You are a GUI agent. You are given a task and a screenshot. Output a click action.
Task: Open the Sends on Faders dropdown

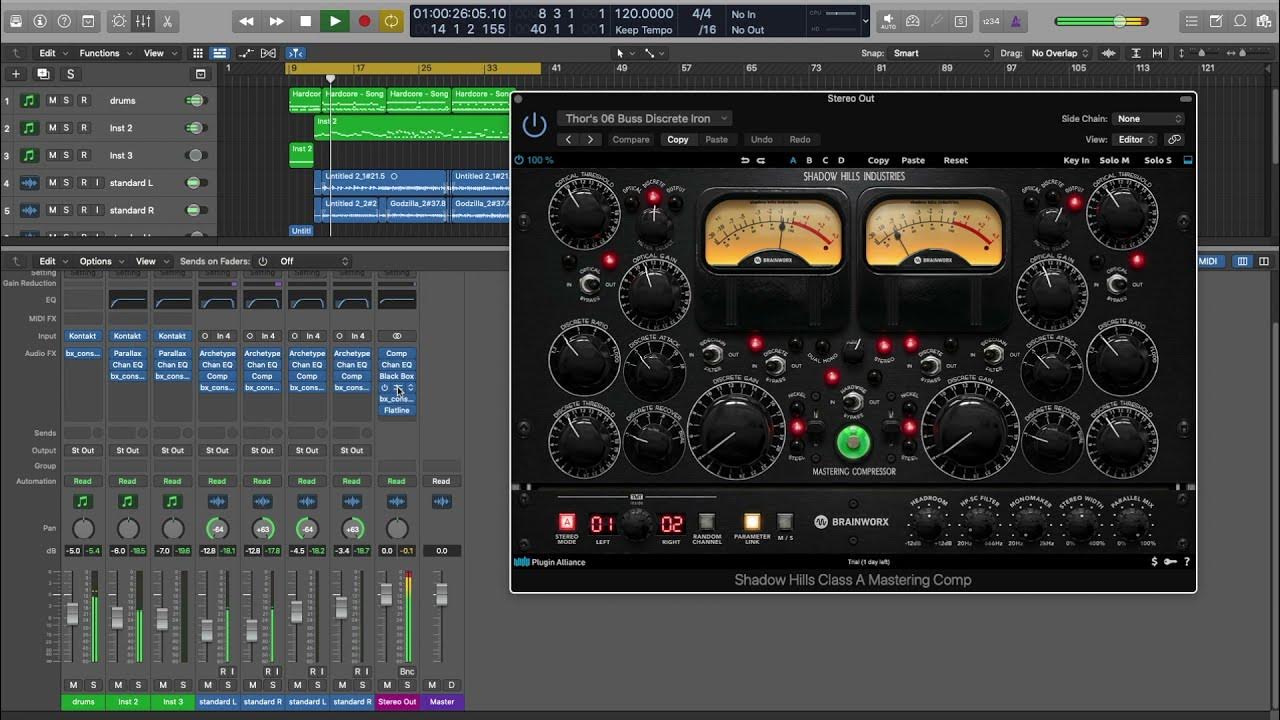click(x=314, y=261)
